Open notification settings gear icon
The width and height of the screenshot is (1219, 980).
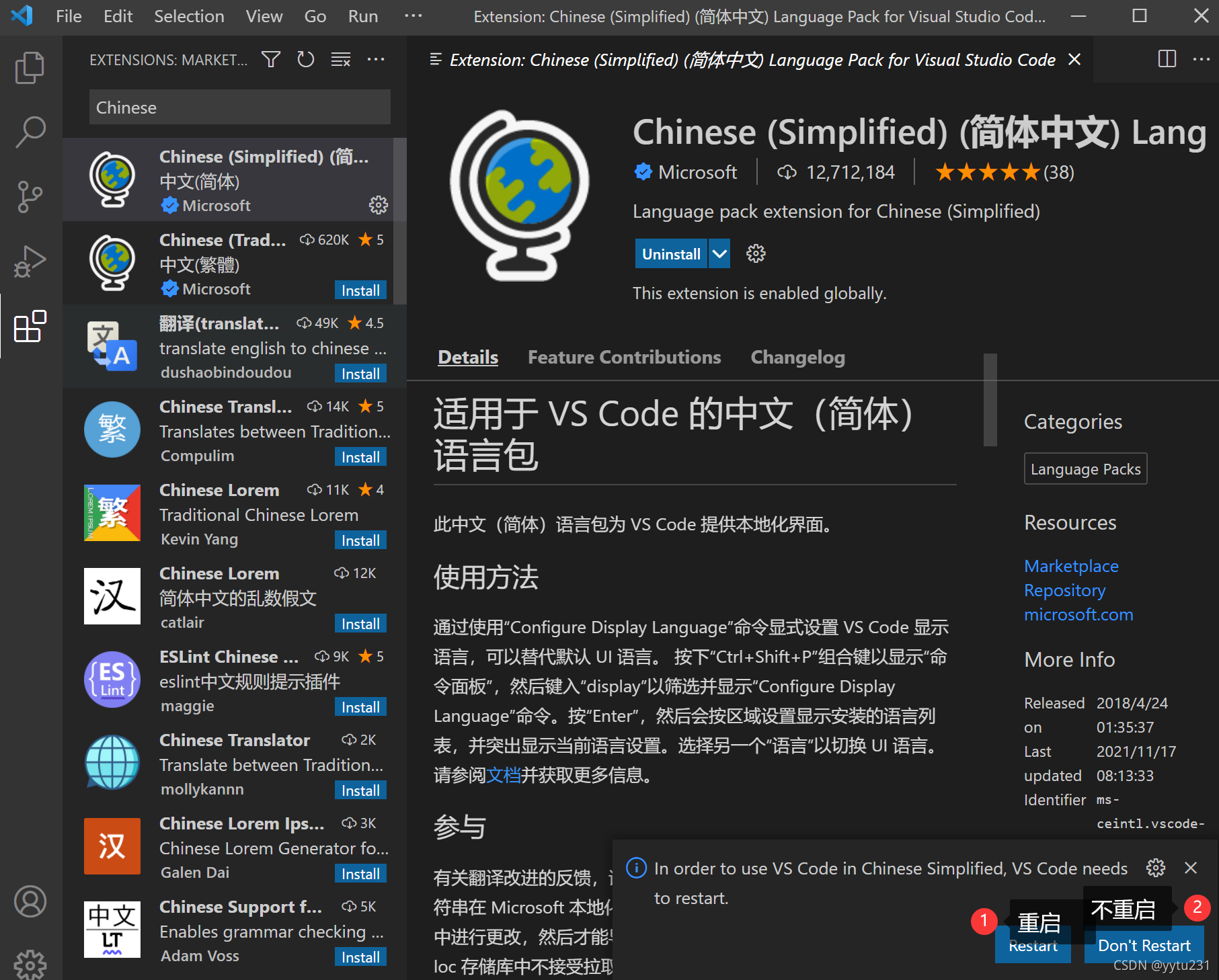1156,868
